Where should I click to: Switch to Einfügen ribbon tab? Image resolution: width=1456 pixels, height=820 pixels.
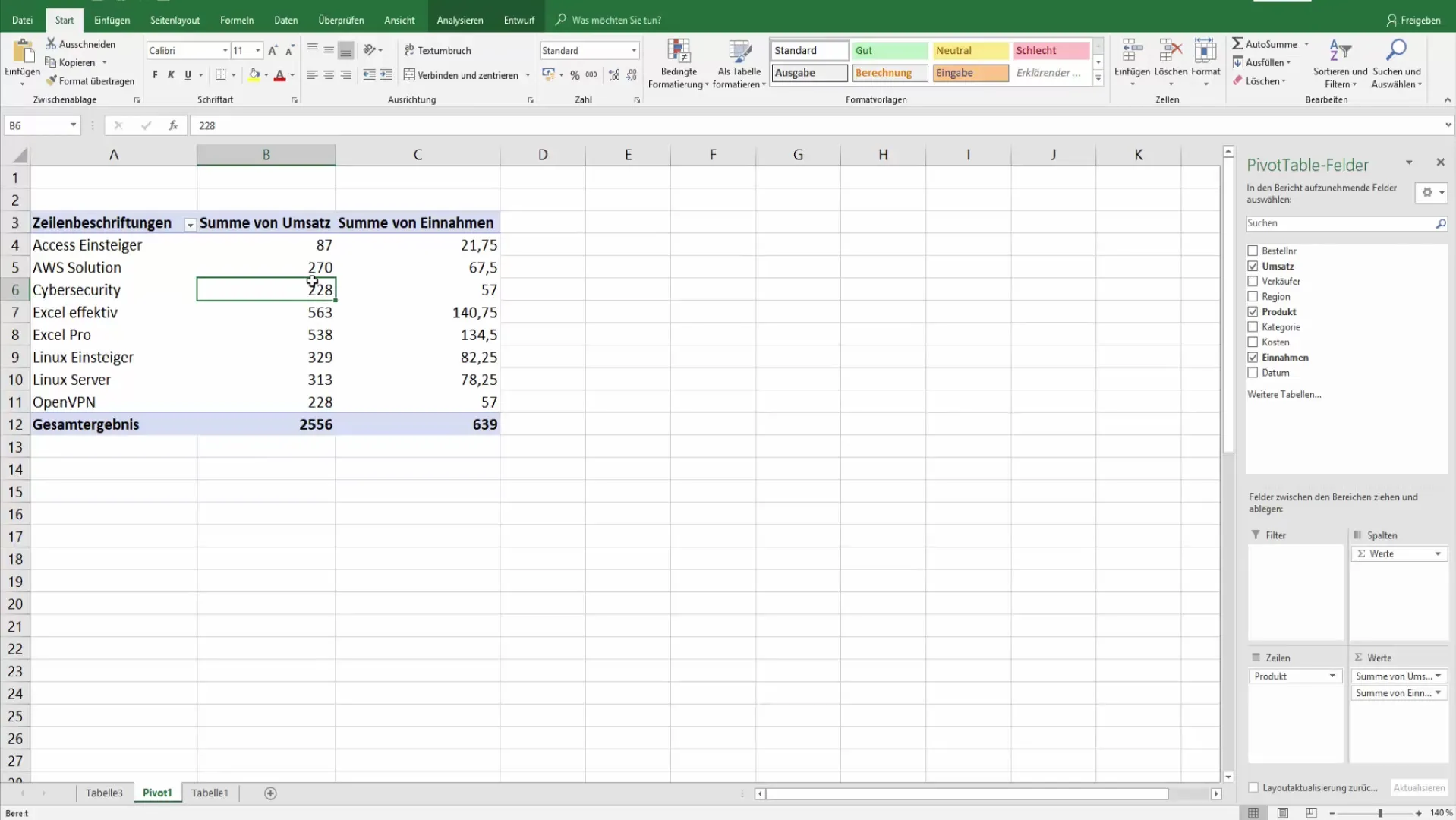click(112, 20)
